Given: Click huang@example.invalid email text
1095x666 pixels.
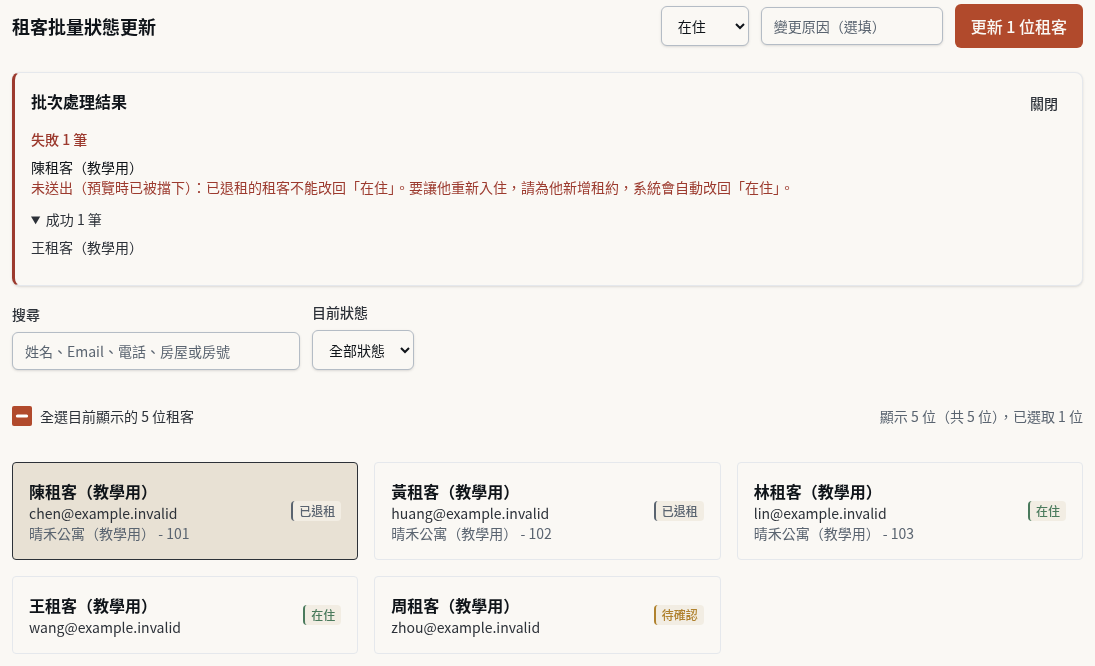Looking at the screenshot, I should click(x=469, y=514).
